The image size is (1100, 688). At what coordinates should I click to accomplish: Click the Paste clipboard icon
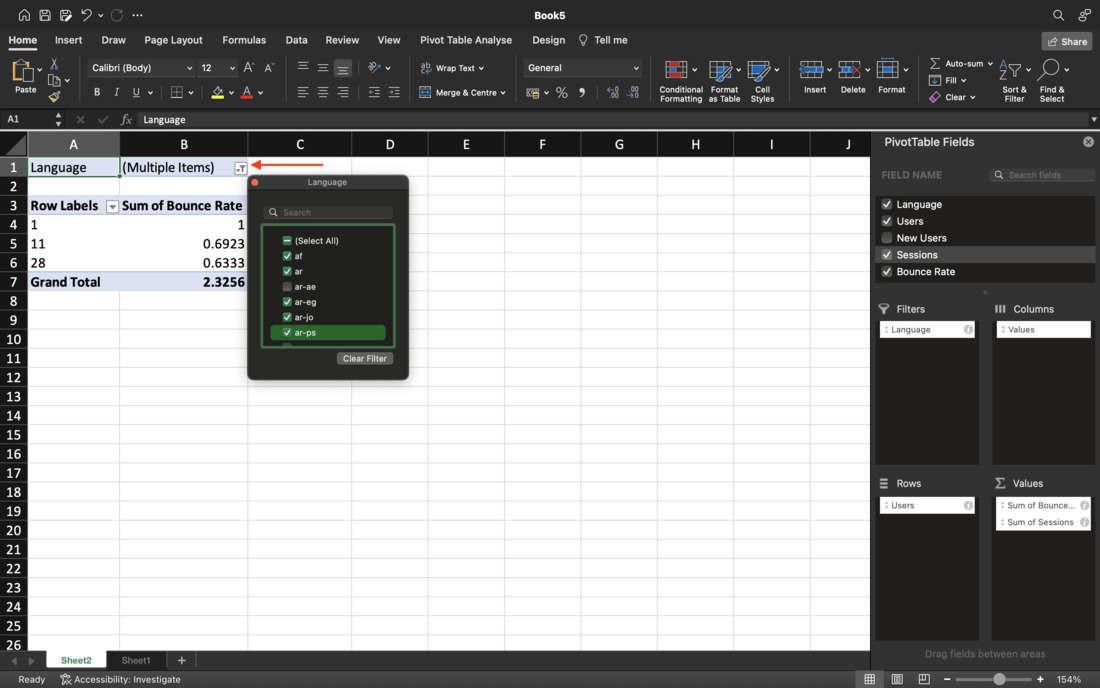click(24, 72)
